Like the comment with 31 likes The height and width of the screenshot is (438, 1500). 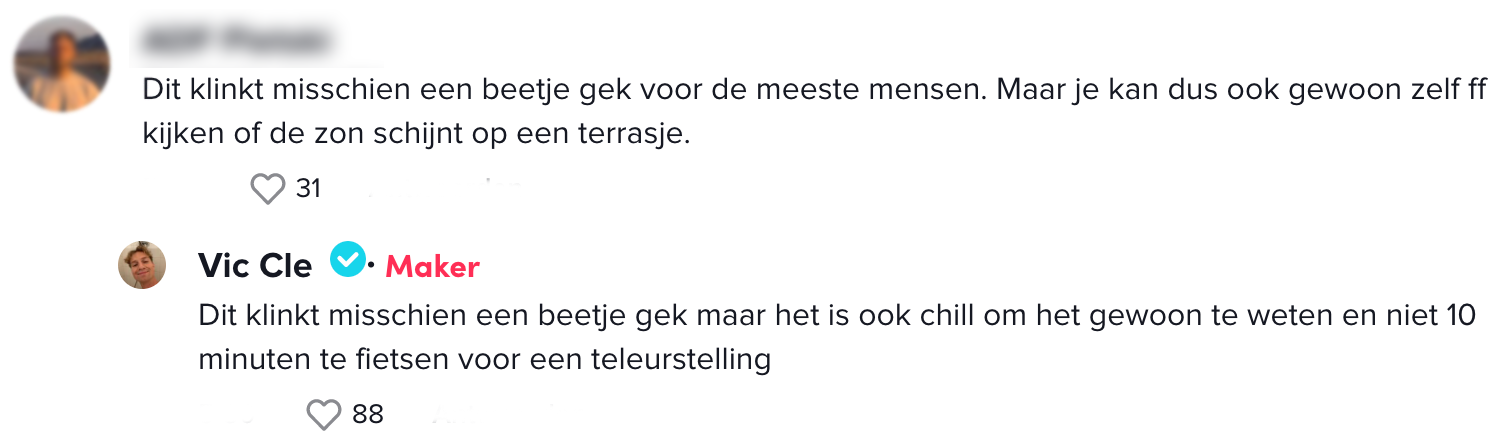point(267,188)
